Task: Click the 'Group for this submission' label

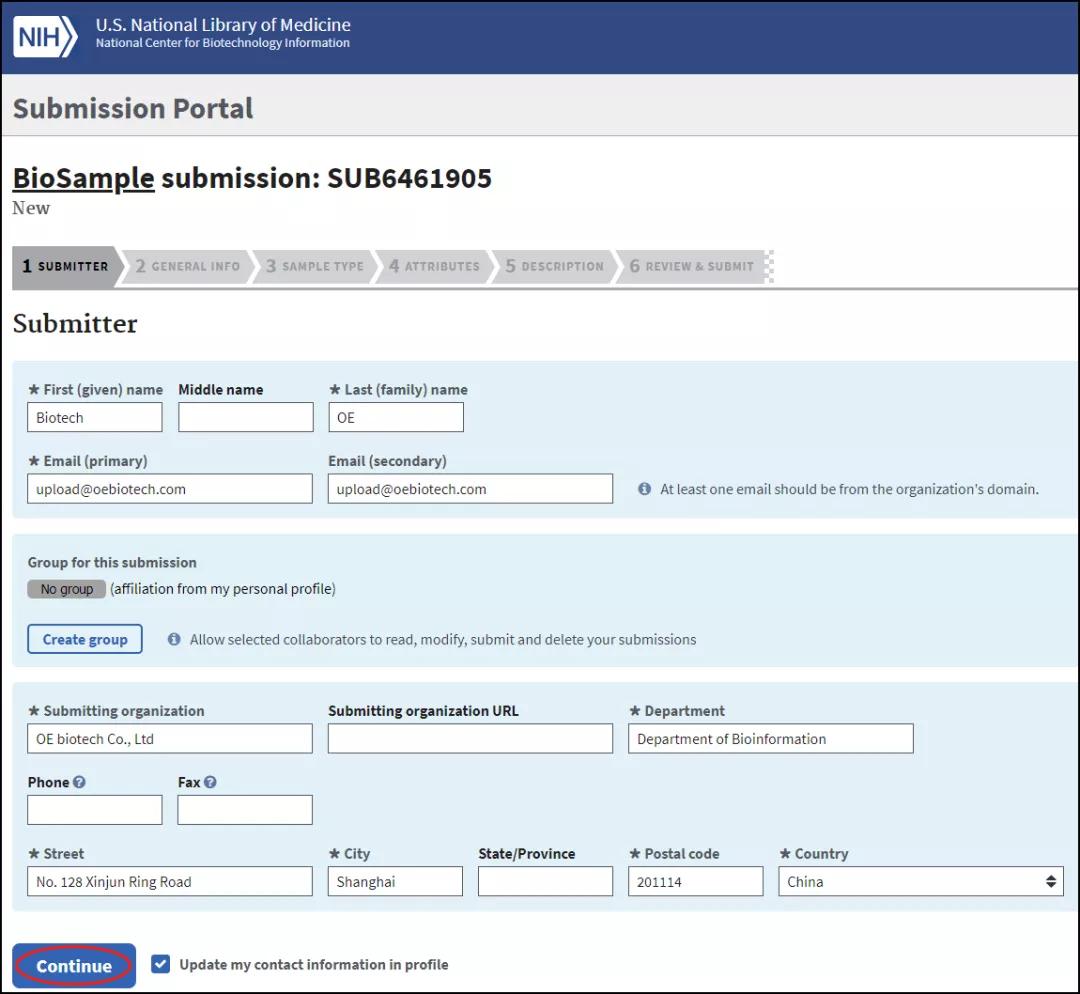Action: (112, 563)
